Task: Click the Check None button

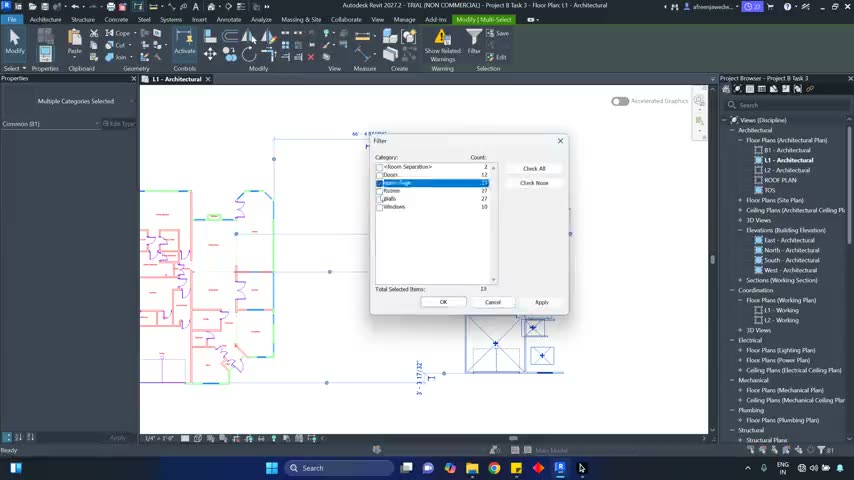Action: (x=534, y=183)
